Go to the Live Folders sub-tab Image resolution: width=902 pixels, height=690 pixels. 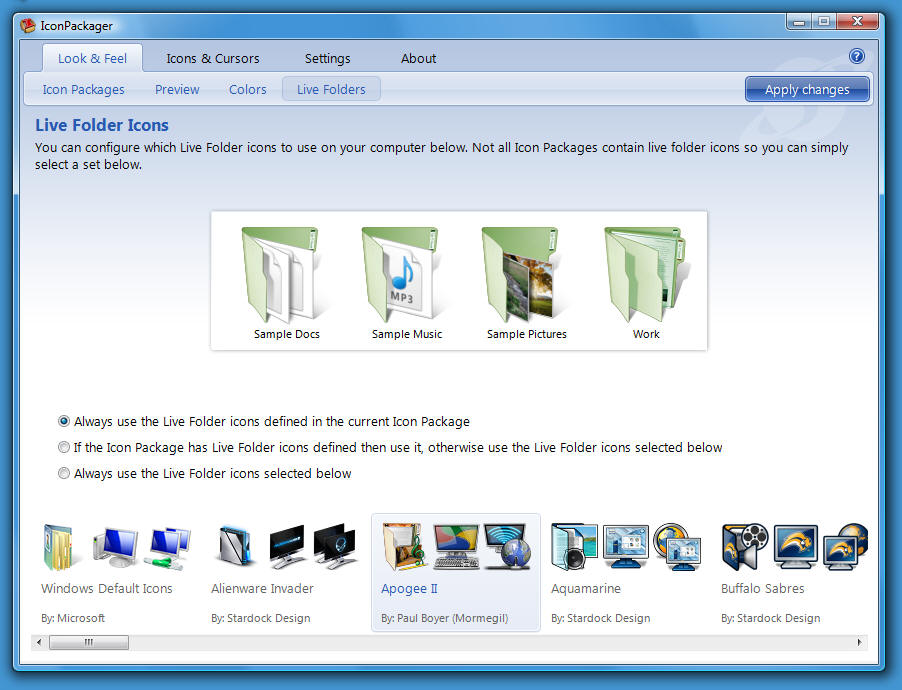(x=331, y=89)
